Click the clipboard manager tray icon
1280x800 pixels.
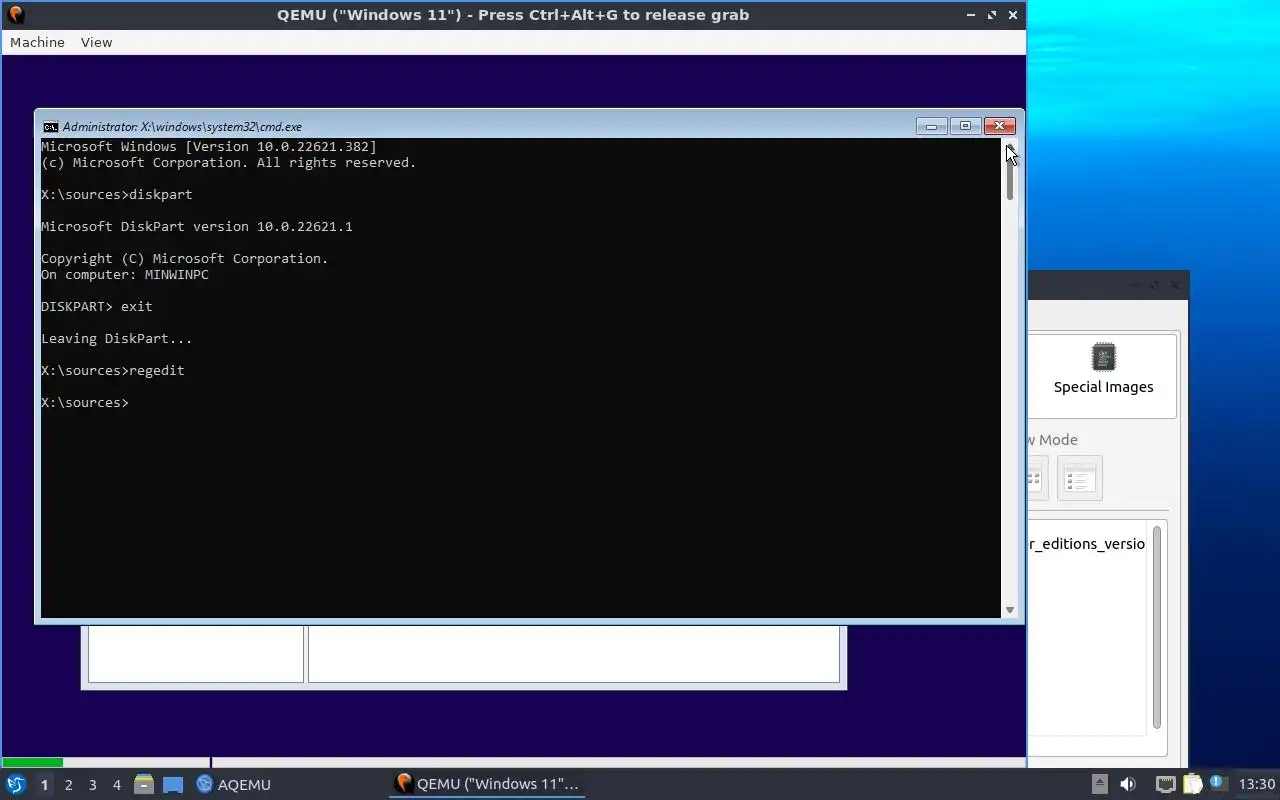click(x=1192, y=785)
